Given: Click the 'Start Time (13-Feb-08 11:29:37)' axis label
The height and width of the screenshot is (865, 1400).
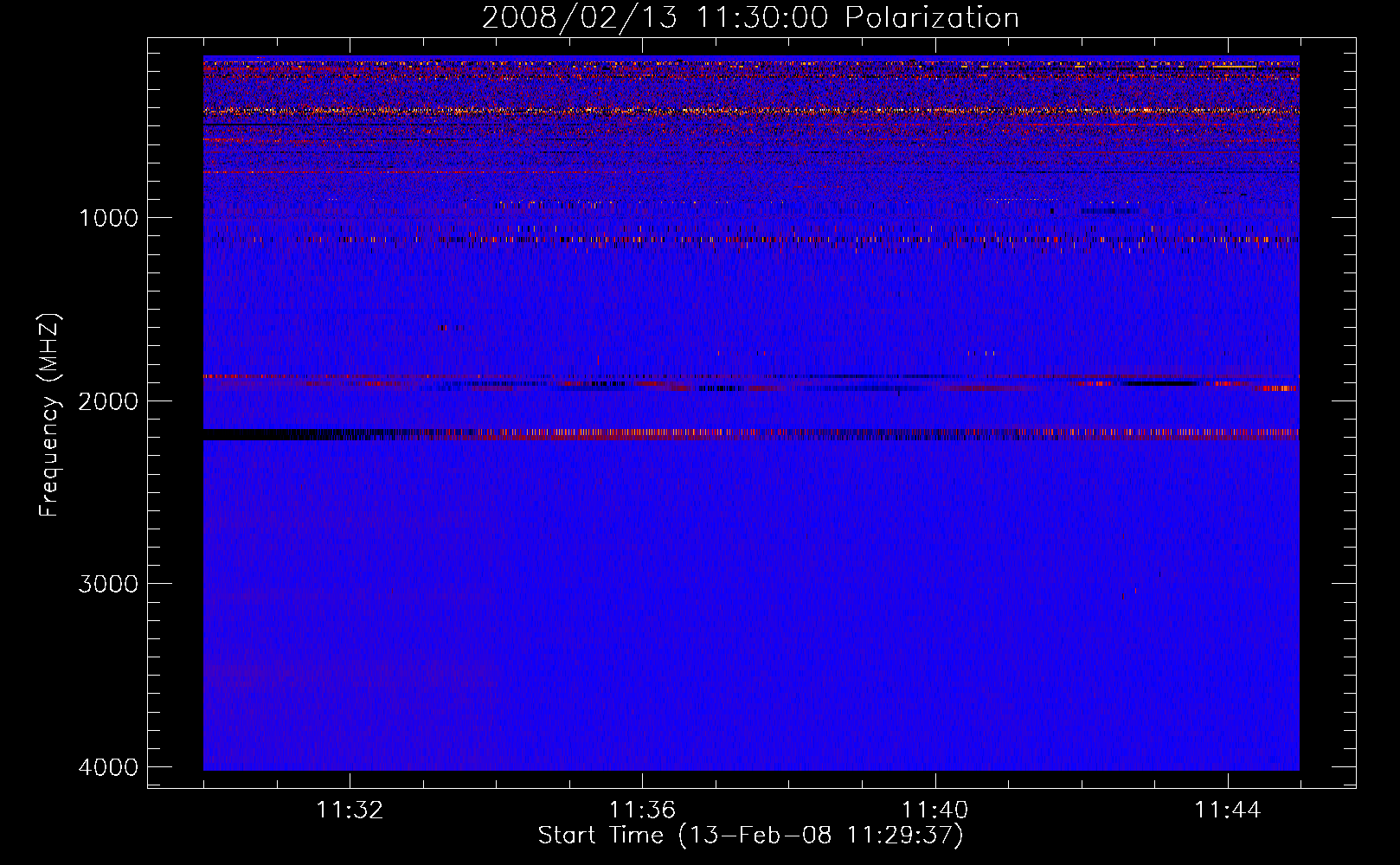Looking at the screenshot, I should click(x=750, y=836).
